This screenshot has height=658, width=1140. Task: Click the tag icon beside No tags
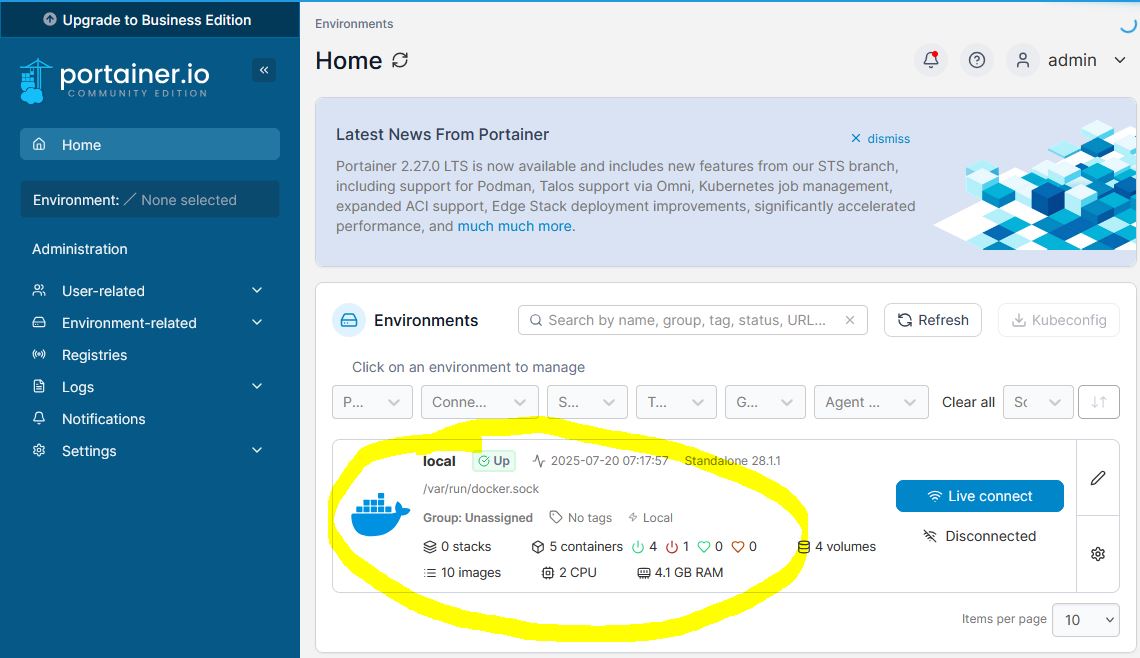[556, 517]
